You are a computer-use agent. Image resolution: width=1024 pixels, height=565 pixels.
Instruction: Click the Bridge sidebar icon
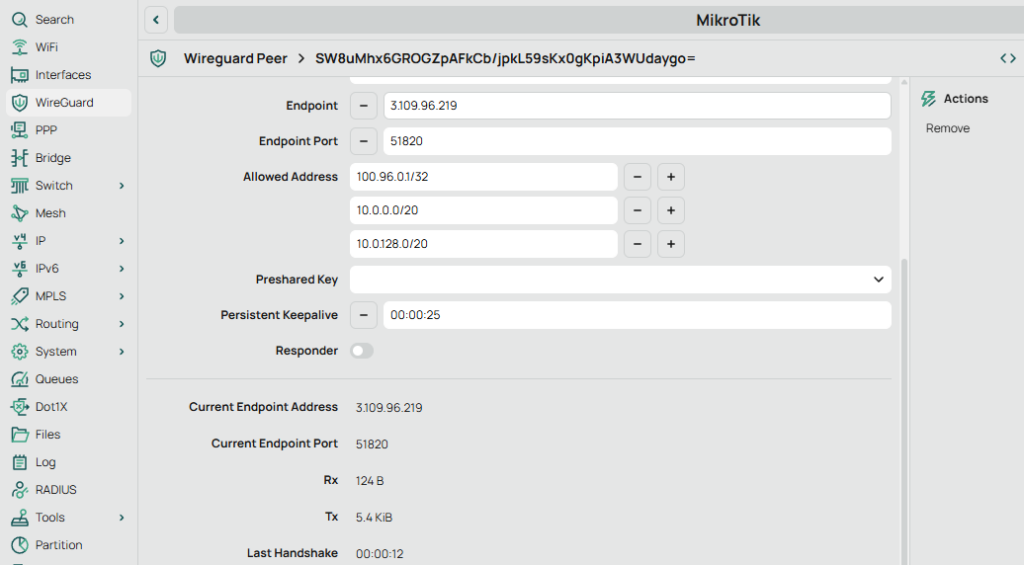click(x=19, y=158)
